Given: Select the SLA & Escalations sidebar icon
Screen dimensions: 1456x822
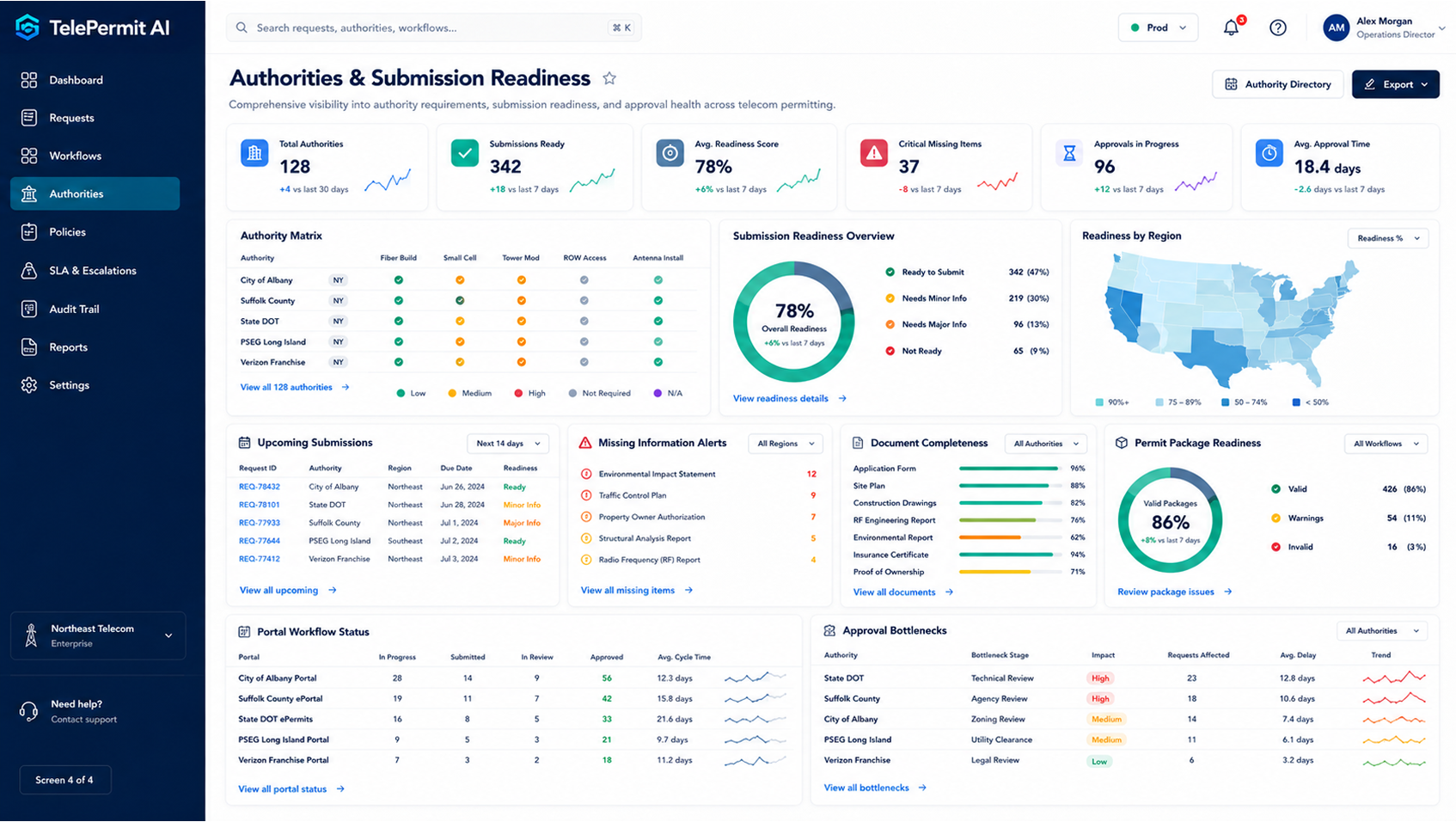Looking at the screenshot, I should 29,271.
